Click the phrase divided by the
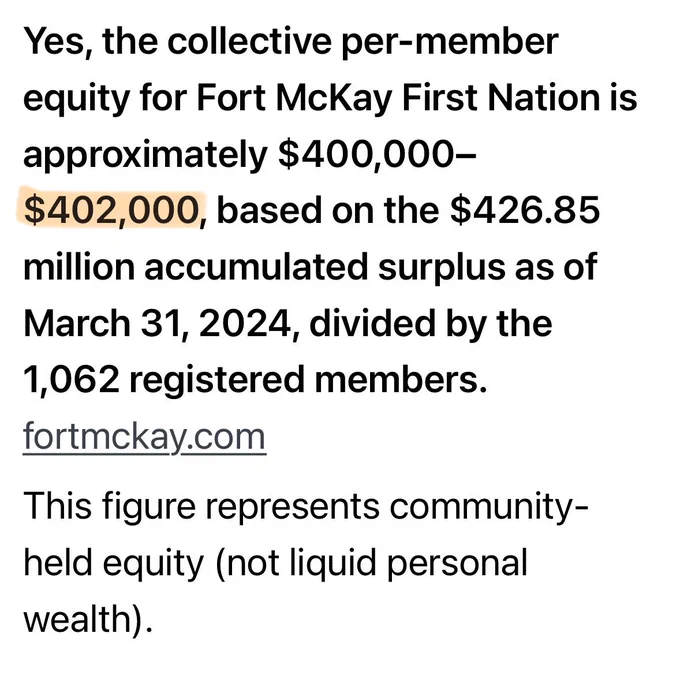 (431, 324)
